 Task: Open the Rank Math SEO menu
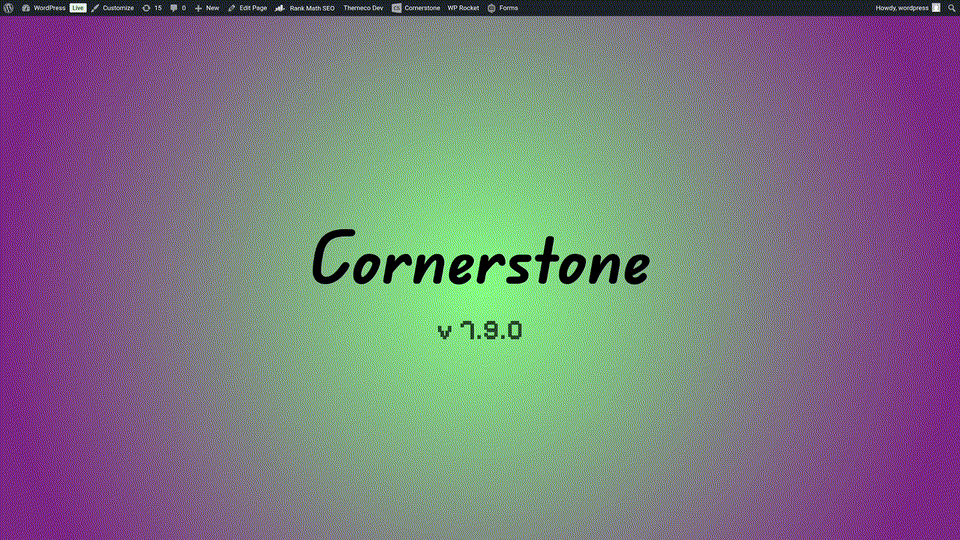[305, 8]
